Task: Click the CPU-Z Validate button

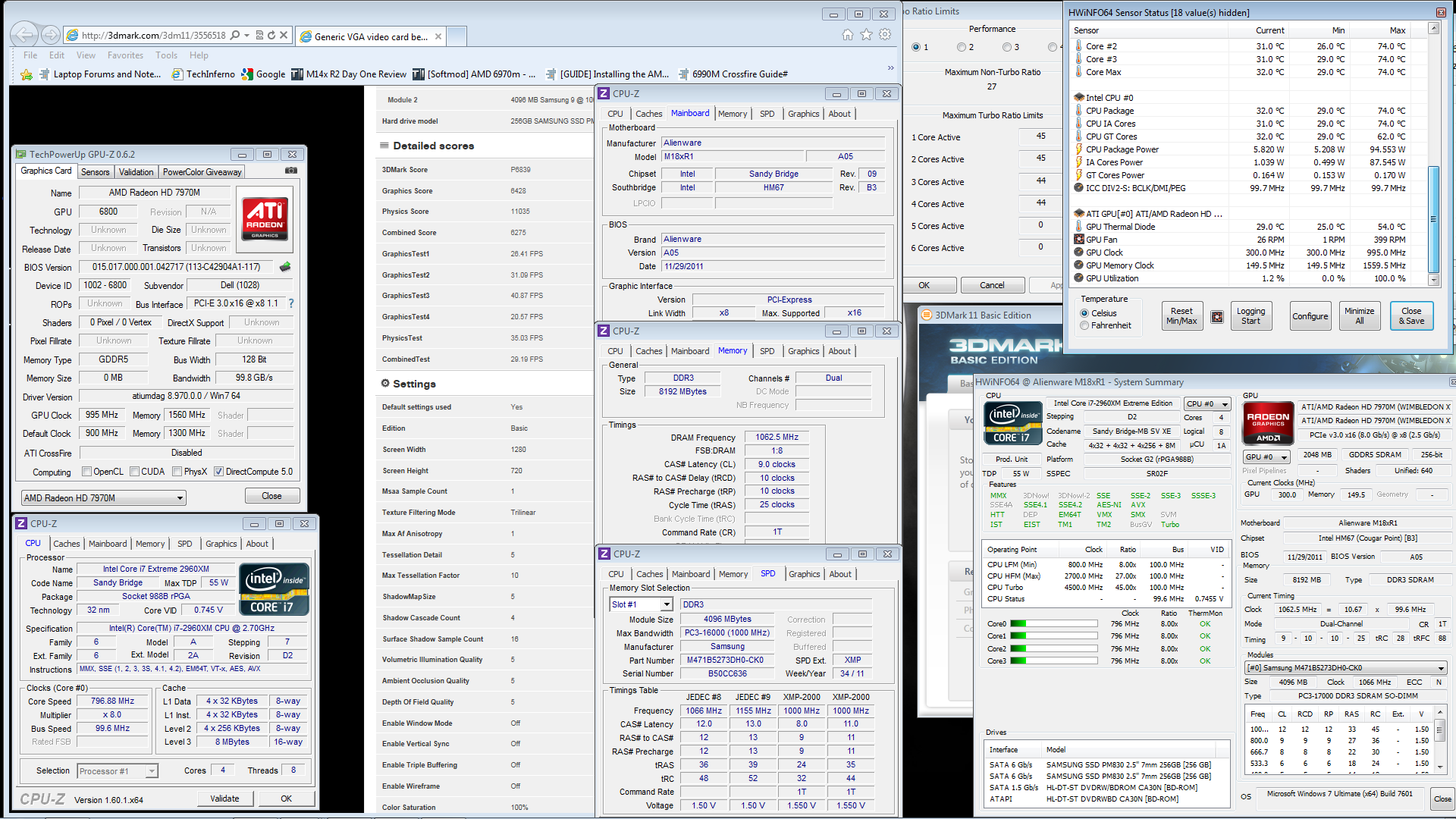Action: tap(224, 799)
